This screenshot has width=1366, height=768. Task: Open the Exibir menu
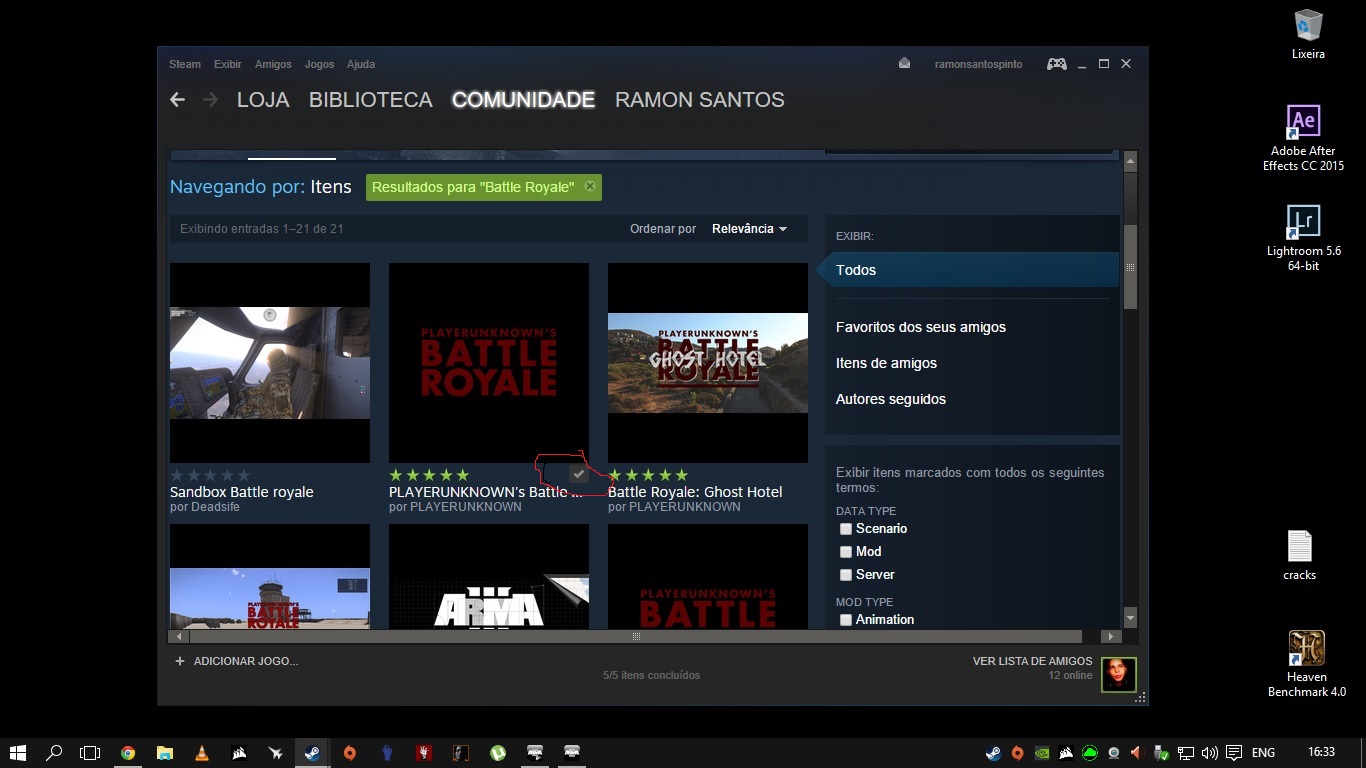coord(228,64)
